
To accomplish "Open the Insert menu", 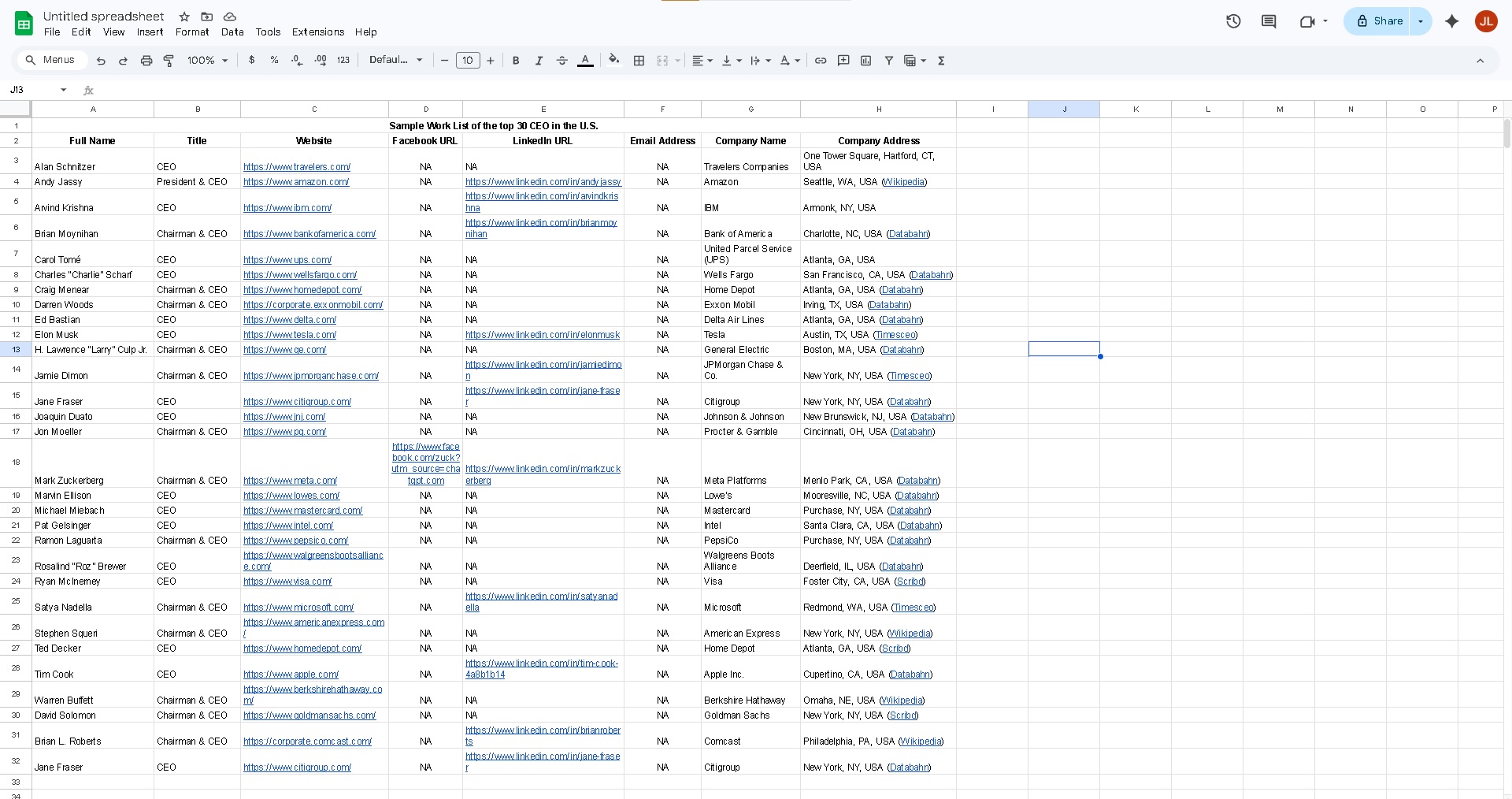I will pyautogui.click(x=150, y=32).
